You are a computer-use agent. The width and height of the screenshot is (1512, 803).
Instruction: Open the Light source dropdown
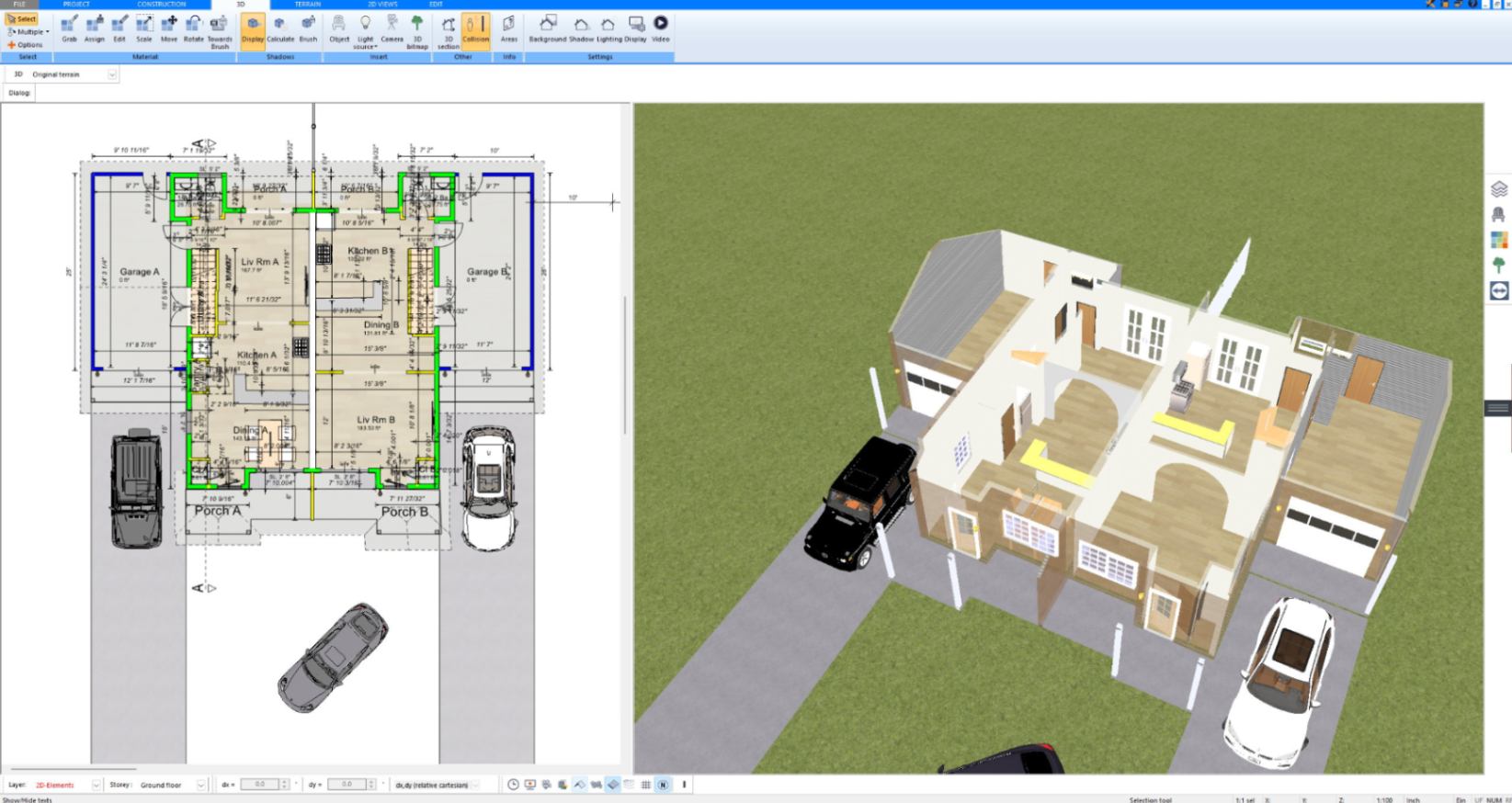366,32
